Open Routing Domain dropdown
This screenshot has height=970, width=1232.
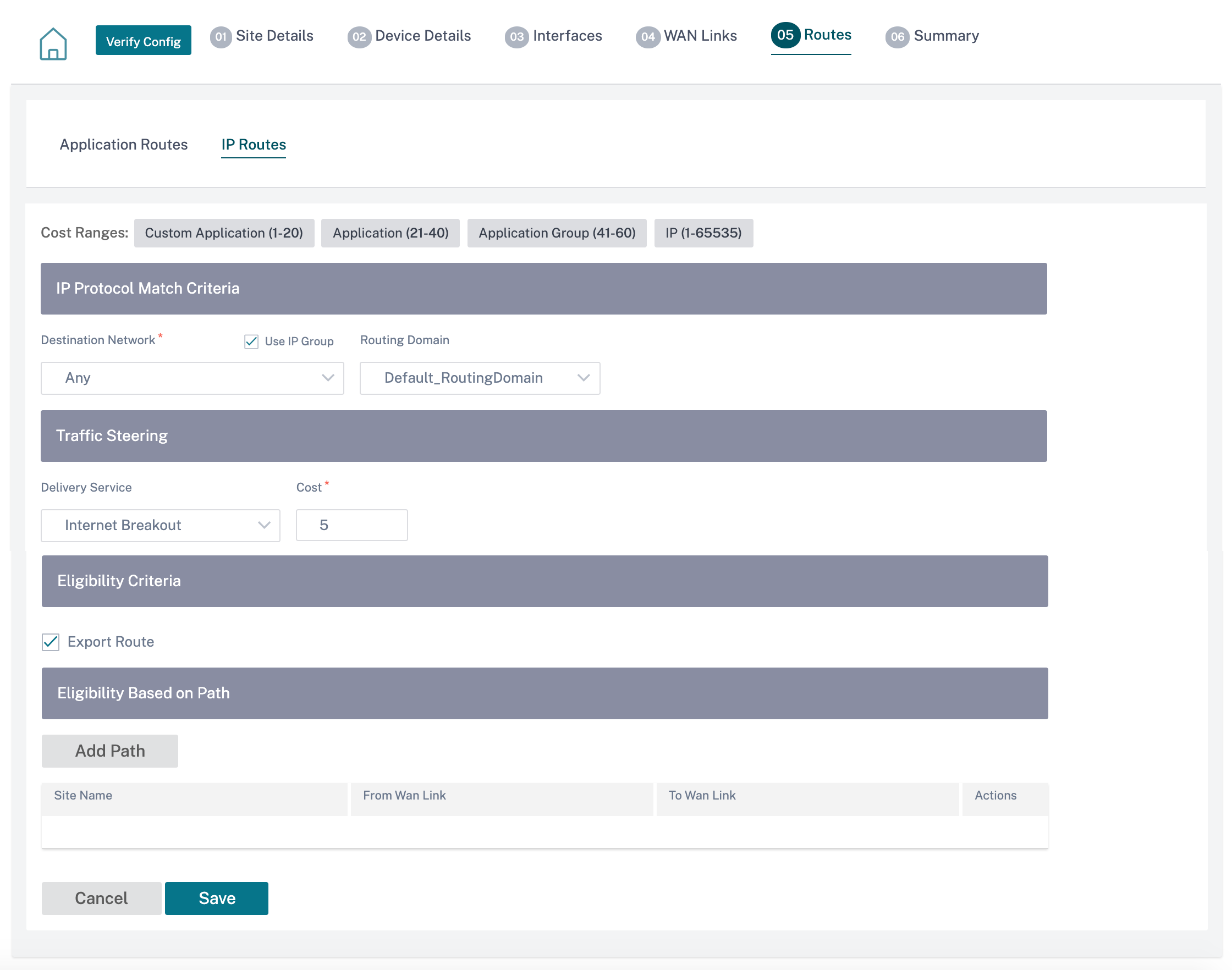click(x=480, y=378)
